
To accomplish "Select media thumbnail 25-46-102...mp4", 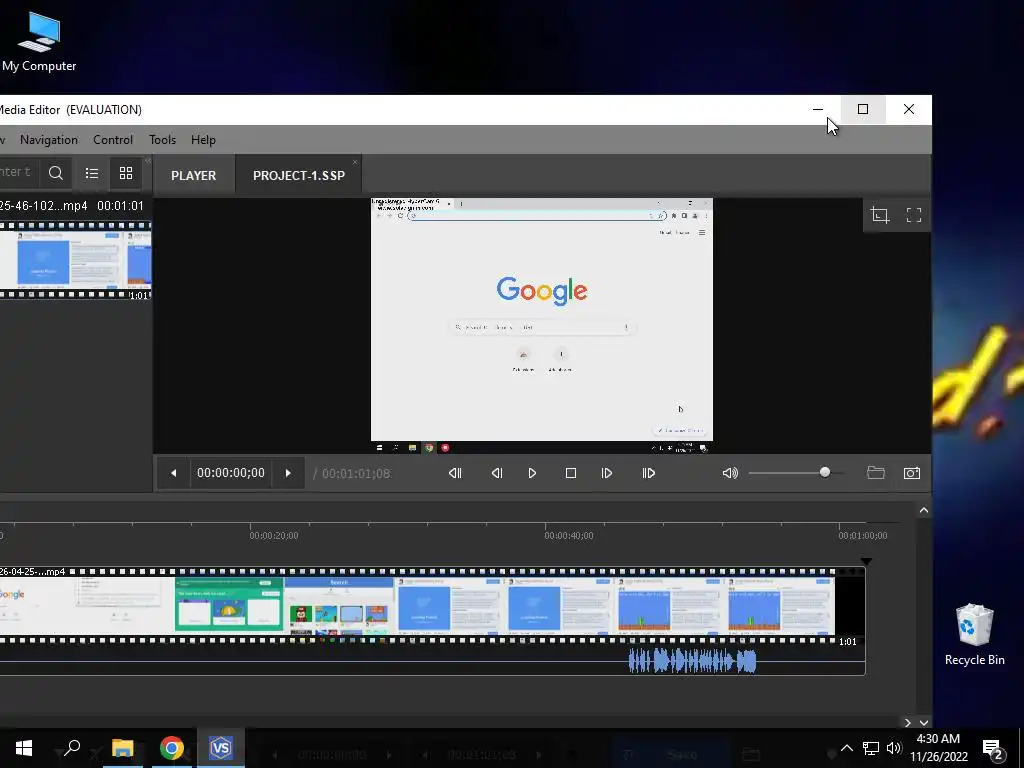I will (x=75, y=260).
